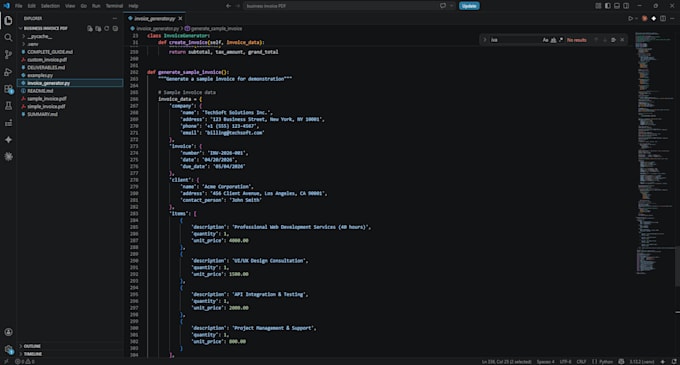Open the Testing flask view
680x365 pixels.
click(8, 106)
